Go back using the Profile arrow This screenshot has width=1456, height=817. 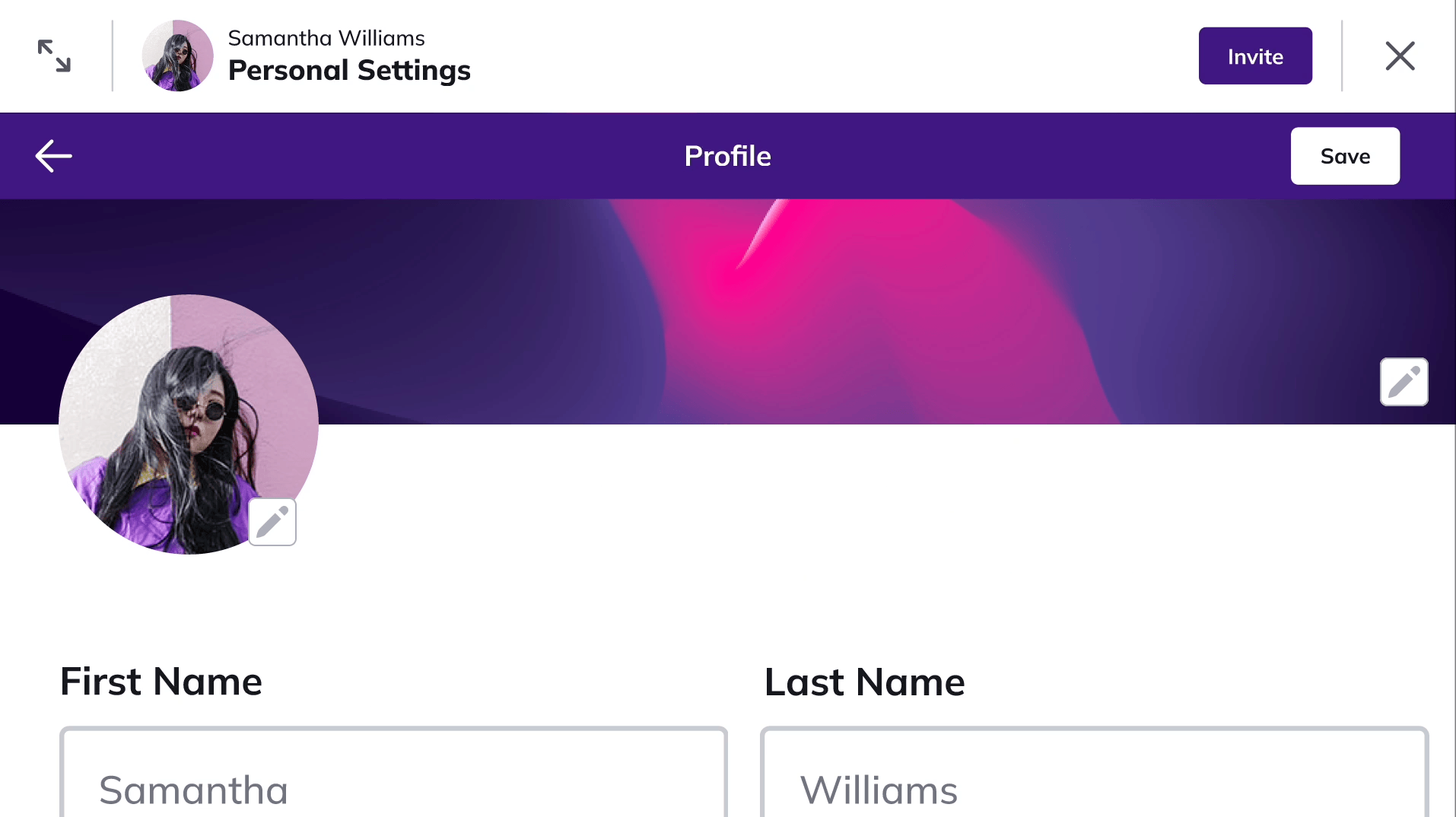point(54,156)
